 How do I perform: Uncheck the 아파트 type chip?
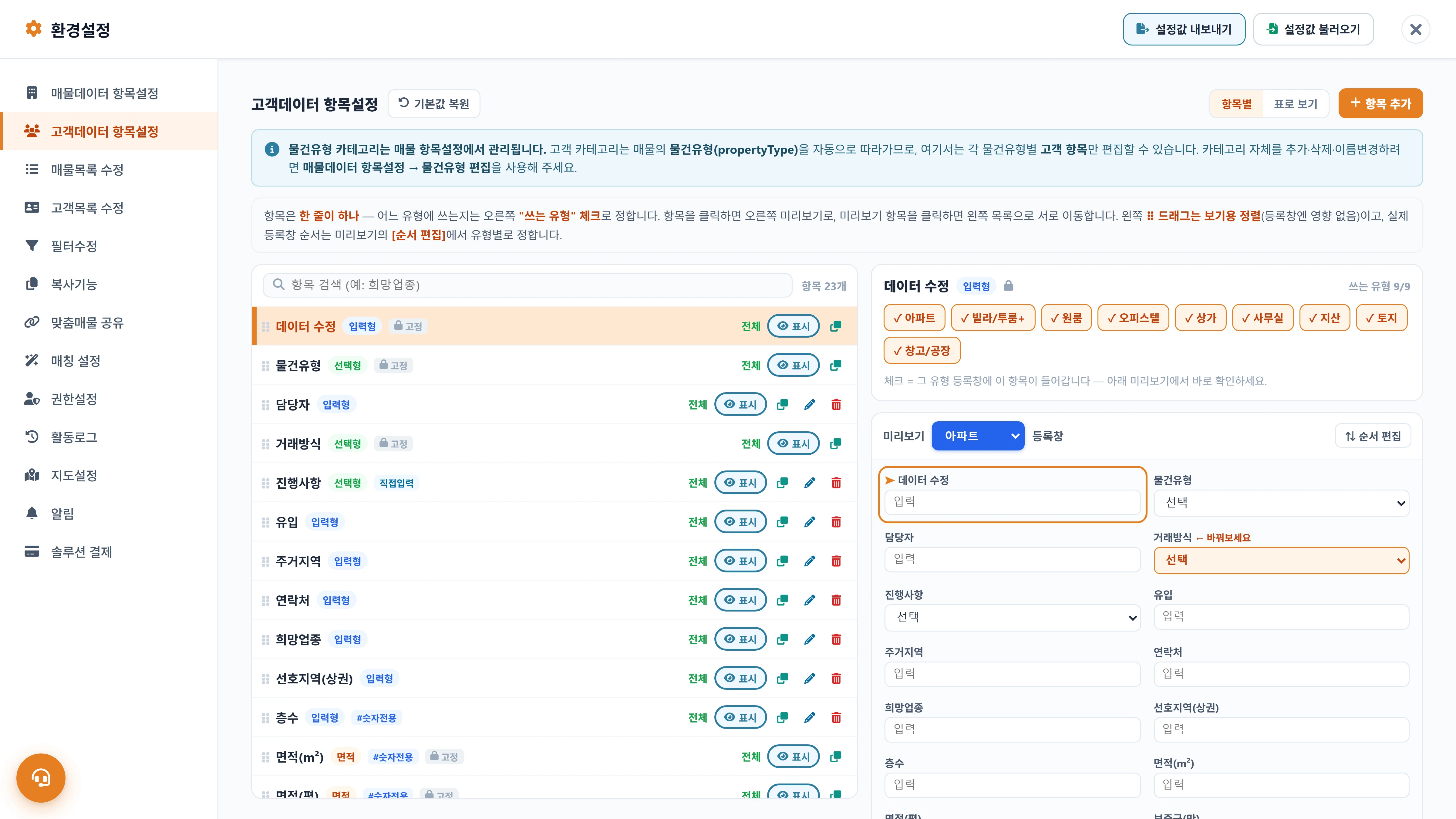click(914, 318)
